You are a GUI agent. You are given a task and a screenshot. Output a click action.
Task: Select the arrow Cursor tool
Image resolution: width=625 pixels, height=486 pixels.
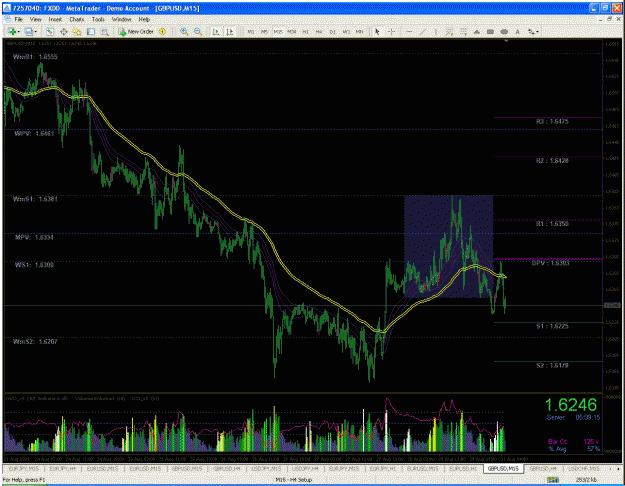377,31
